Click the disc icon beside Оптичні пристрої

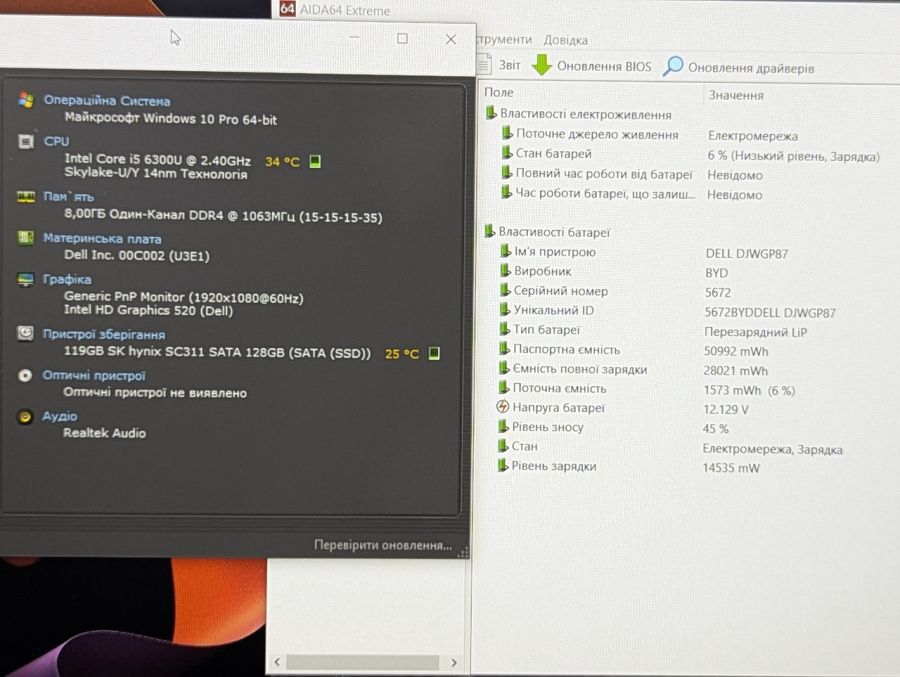(25, 376)
